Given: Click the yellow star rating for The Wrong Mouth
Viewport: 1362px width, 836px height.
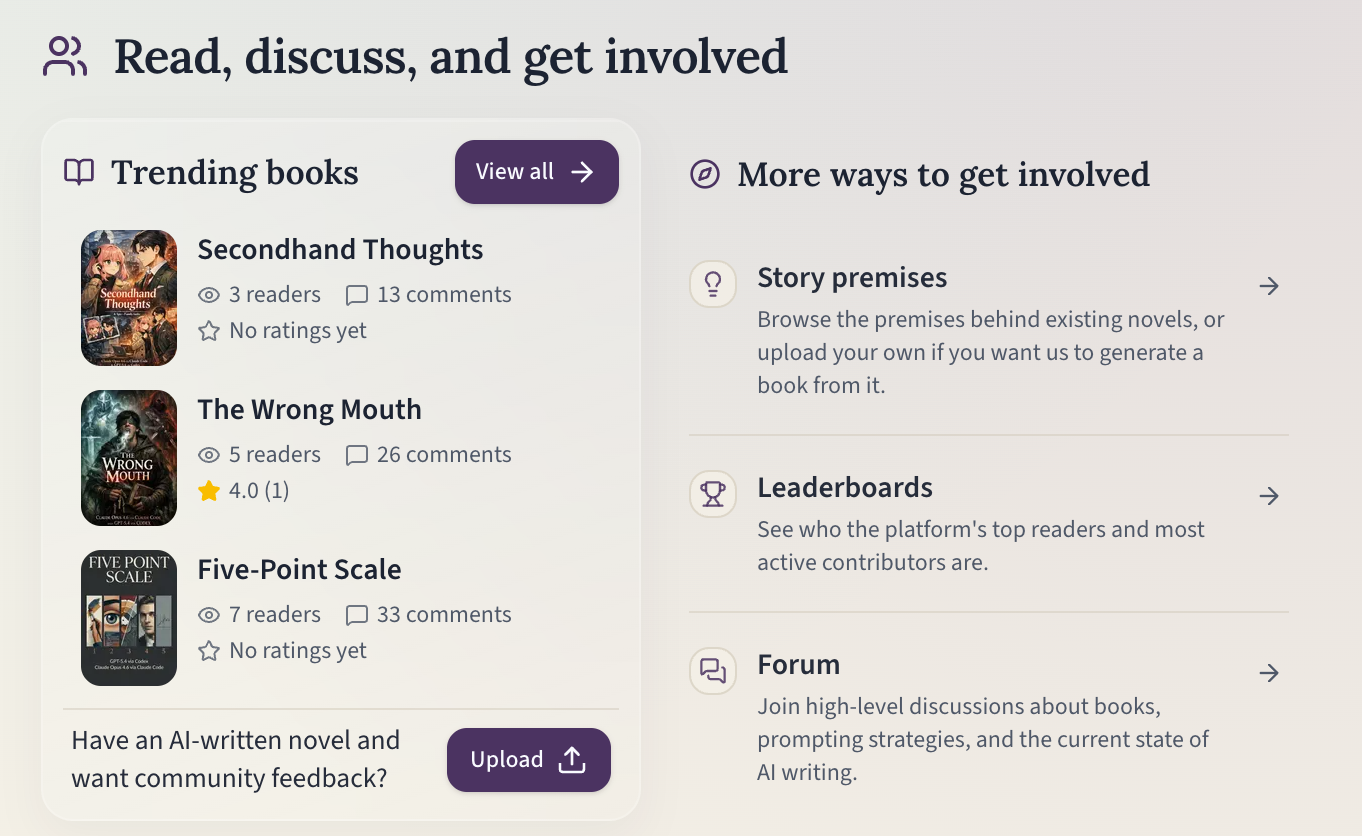Looking at the screenshot, I should [x=209, y=490].
